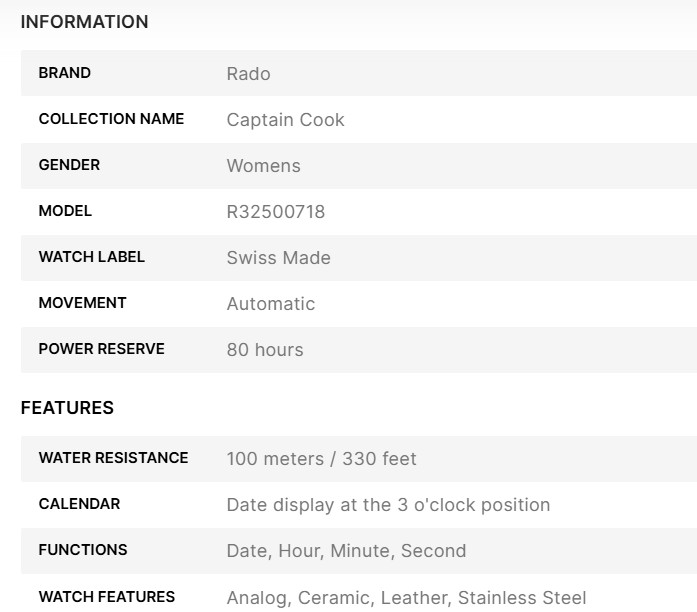
Task: Click the BRAND row label
Action: coord(64,73)
